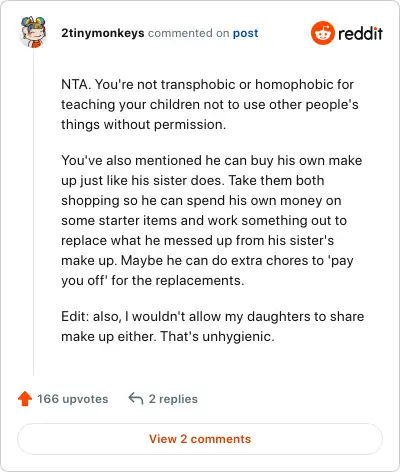Click the reddit wordmark text
This screenshot has height=472, width=400.
[x=360, y=33]
